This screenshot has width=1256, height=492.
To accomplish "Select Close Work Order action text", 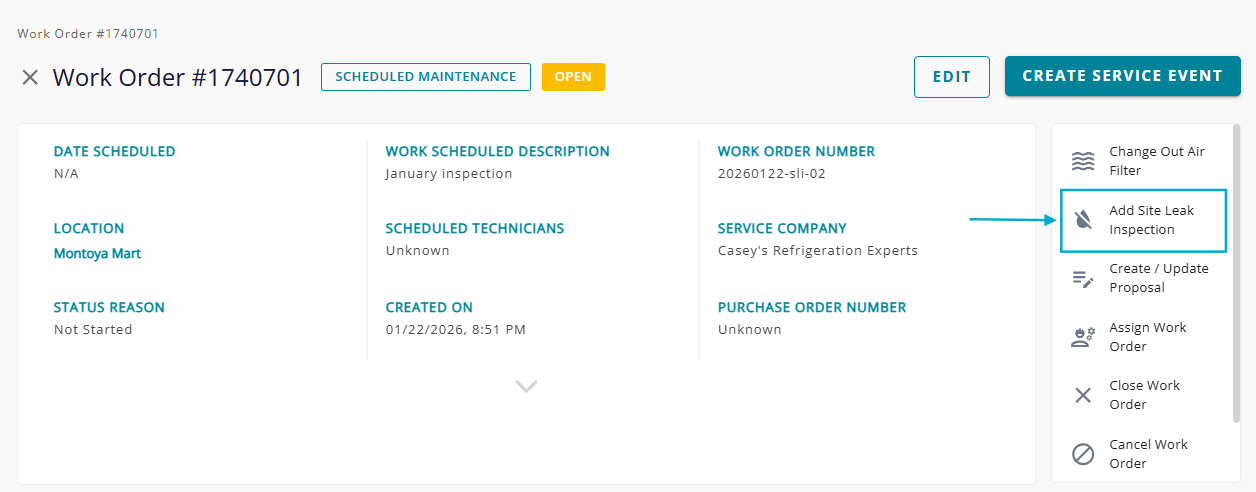I will pyautogui.click(x=1145, y=395).
